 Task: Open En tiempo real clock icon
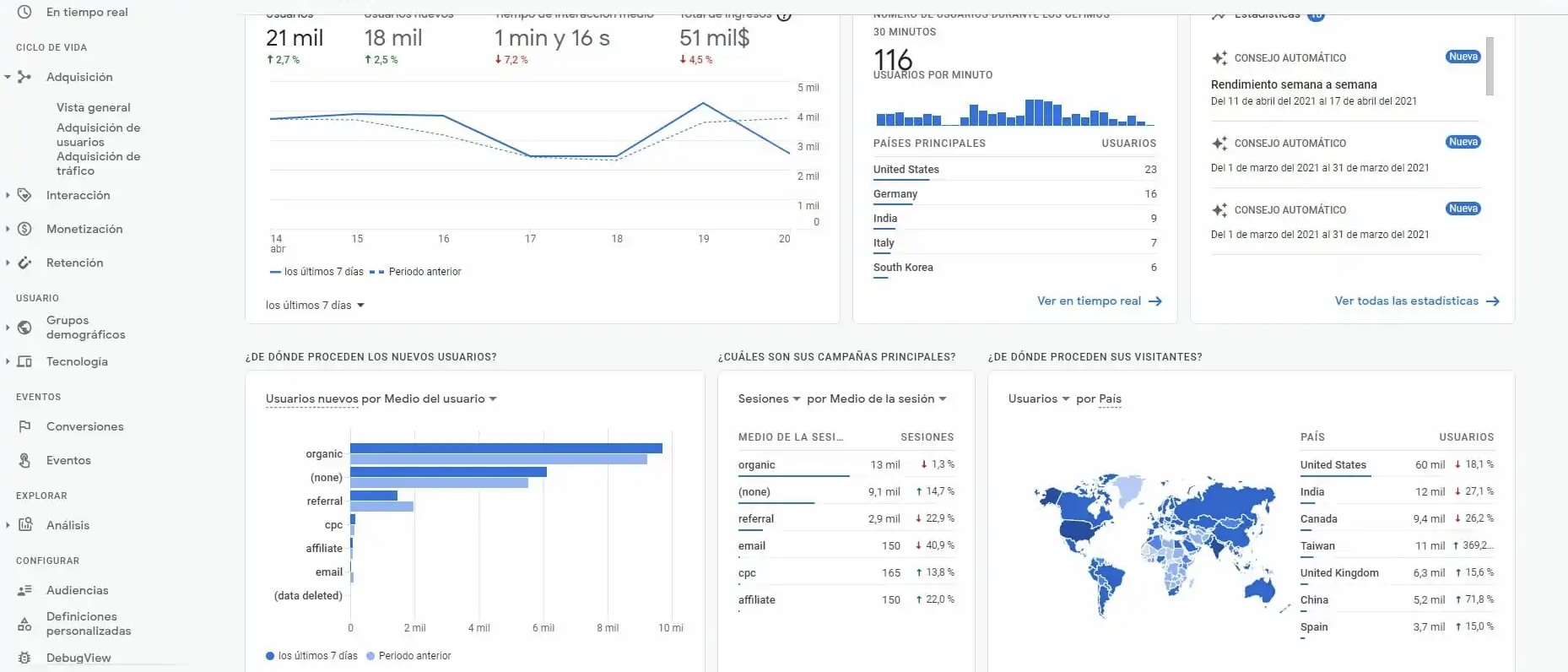click(x=24, y=12)
